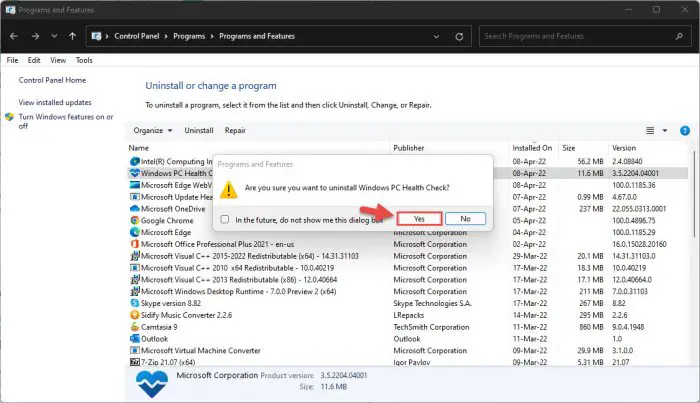
Task: Click Repair in the toolbar
Action: click(x=235, y=130)
